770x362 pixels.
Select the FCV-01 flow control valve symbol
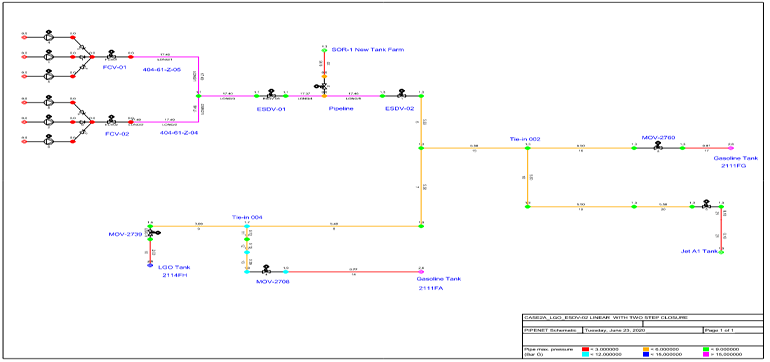tap(111, 55)
